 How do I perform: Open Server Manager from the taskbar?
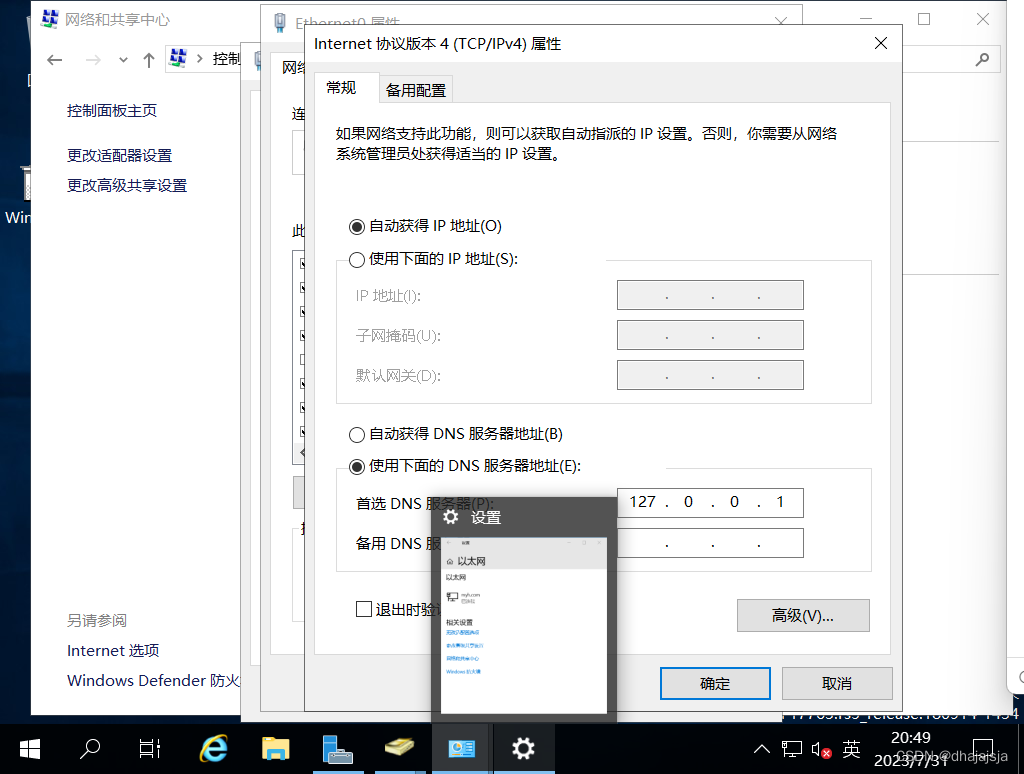coord(338,749)
